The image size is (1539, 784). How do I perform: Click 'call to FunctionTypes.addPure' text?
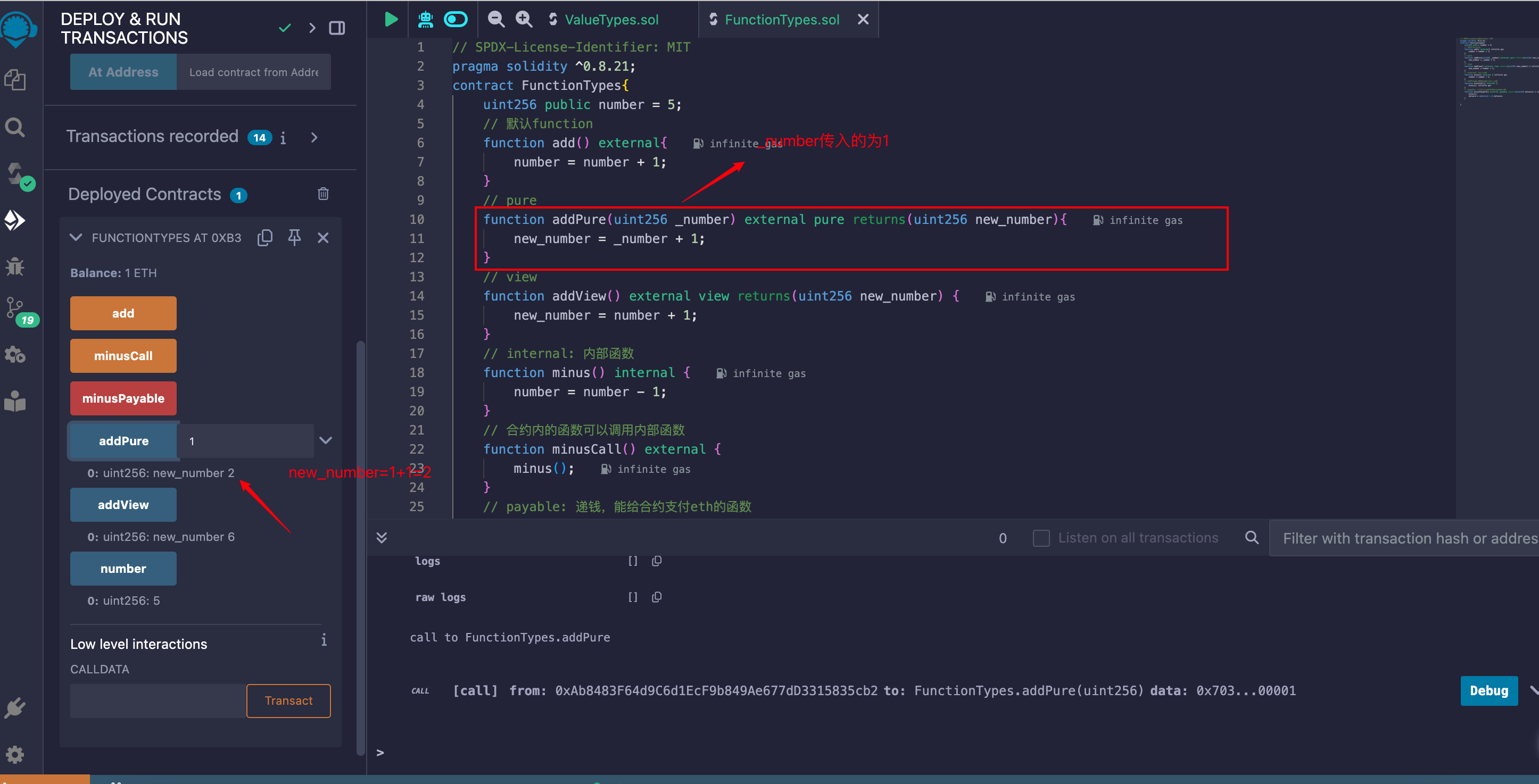[510, 637]
